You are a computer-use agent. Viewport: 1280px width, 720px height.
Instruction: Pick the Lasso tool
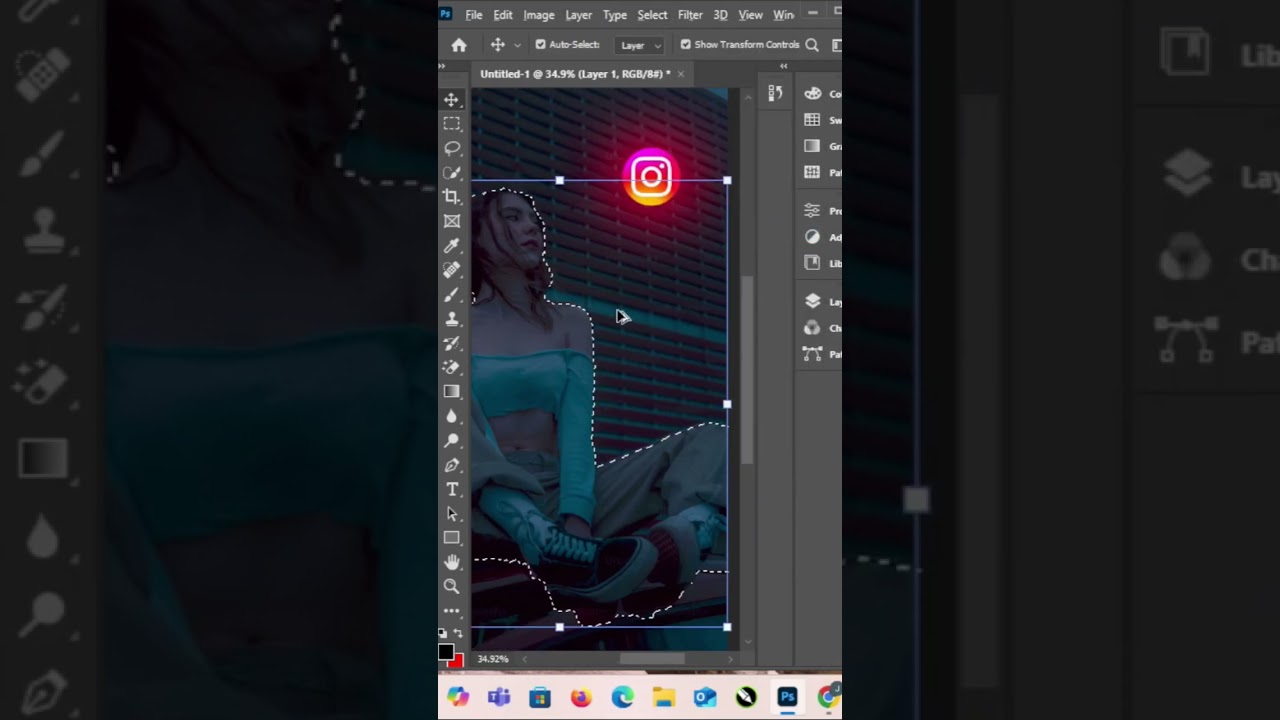click(x=452, y=148)
